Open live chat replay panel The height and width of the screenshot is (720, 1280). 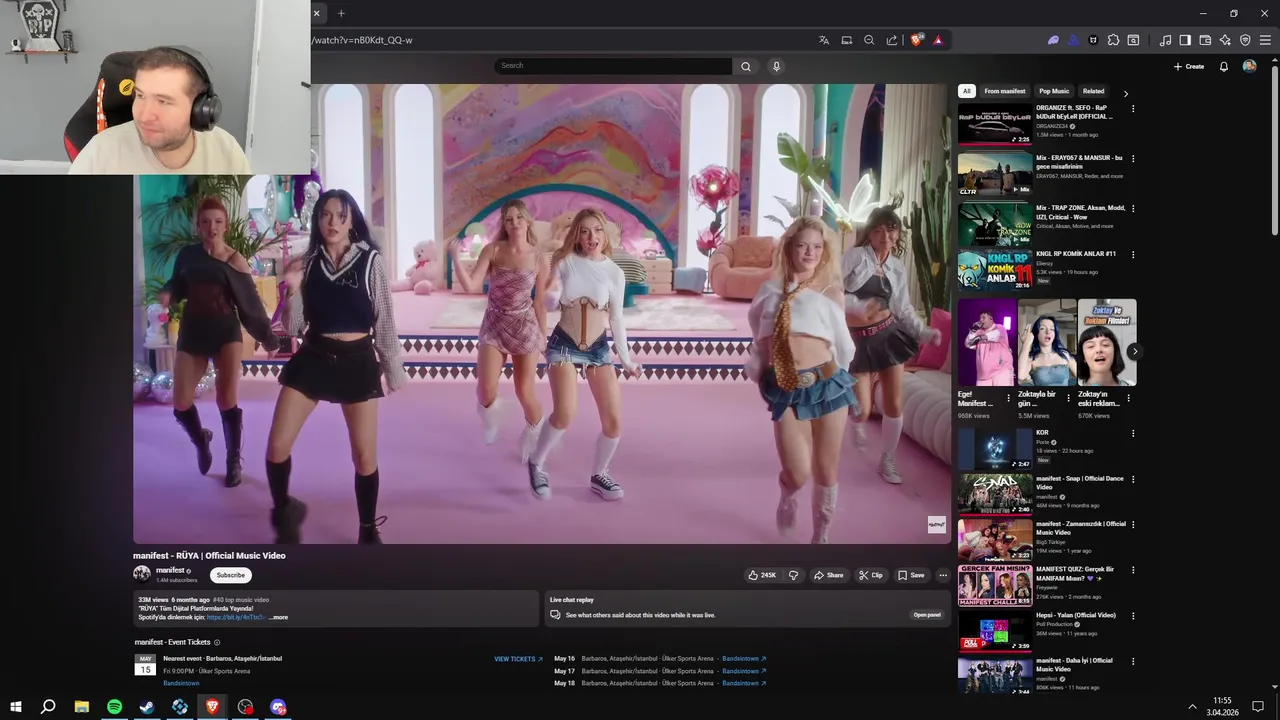pos(927,615)
